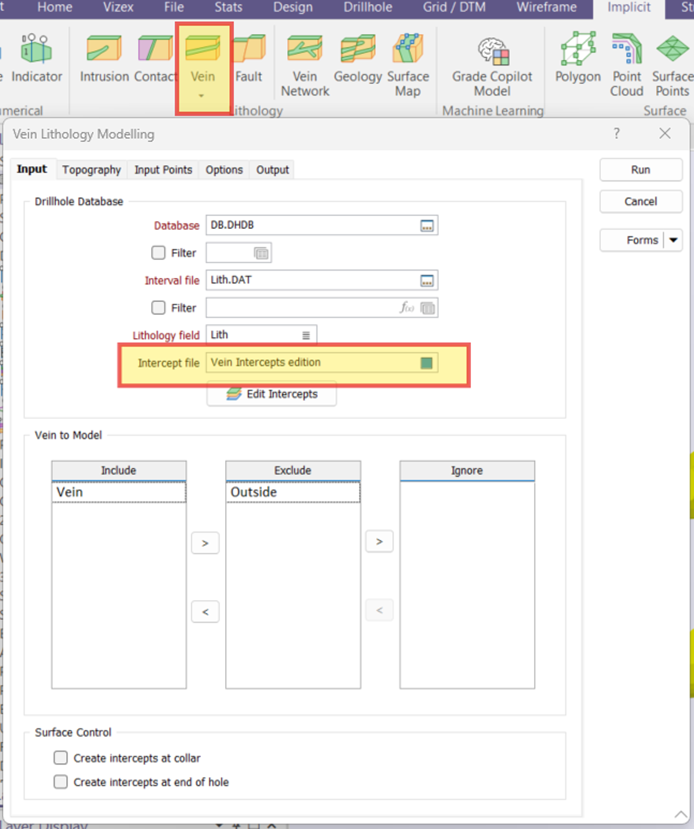Open the Forms dropdown arrow
The width and height of the screenshot is (694, 829).
point(673,240)
